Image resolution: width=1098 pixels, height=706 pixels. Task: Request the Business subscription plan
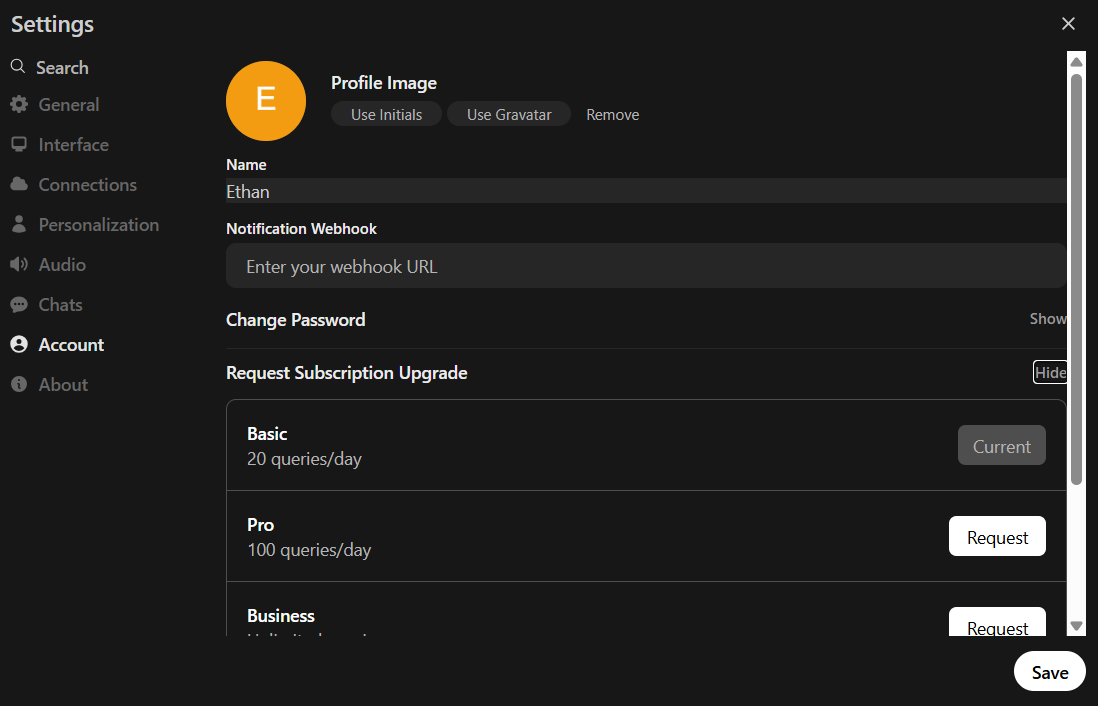click(997, 624)
